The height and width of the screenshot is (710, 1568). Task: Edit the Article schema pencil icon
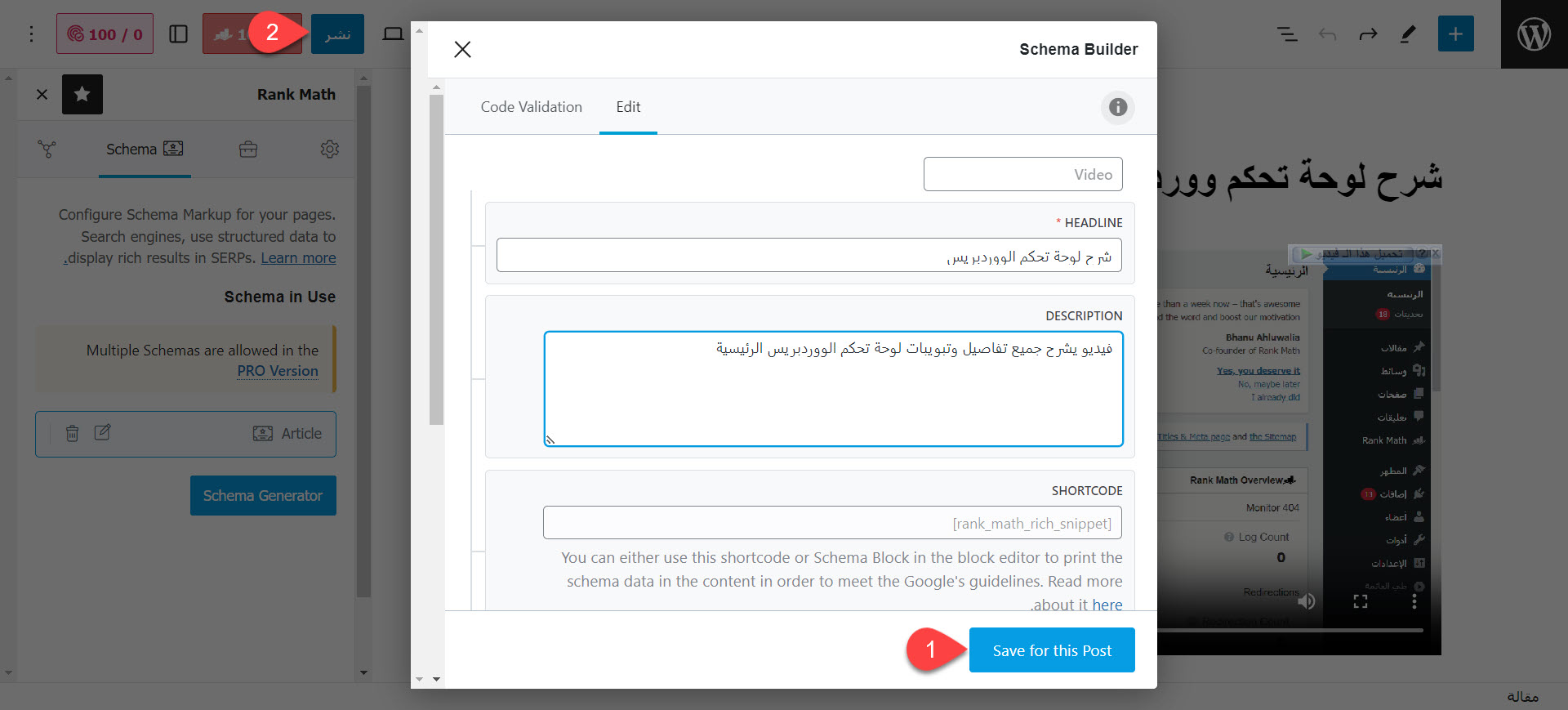(102, 433)
